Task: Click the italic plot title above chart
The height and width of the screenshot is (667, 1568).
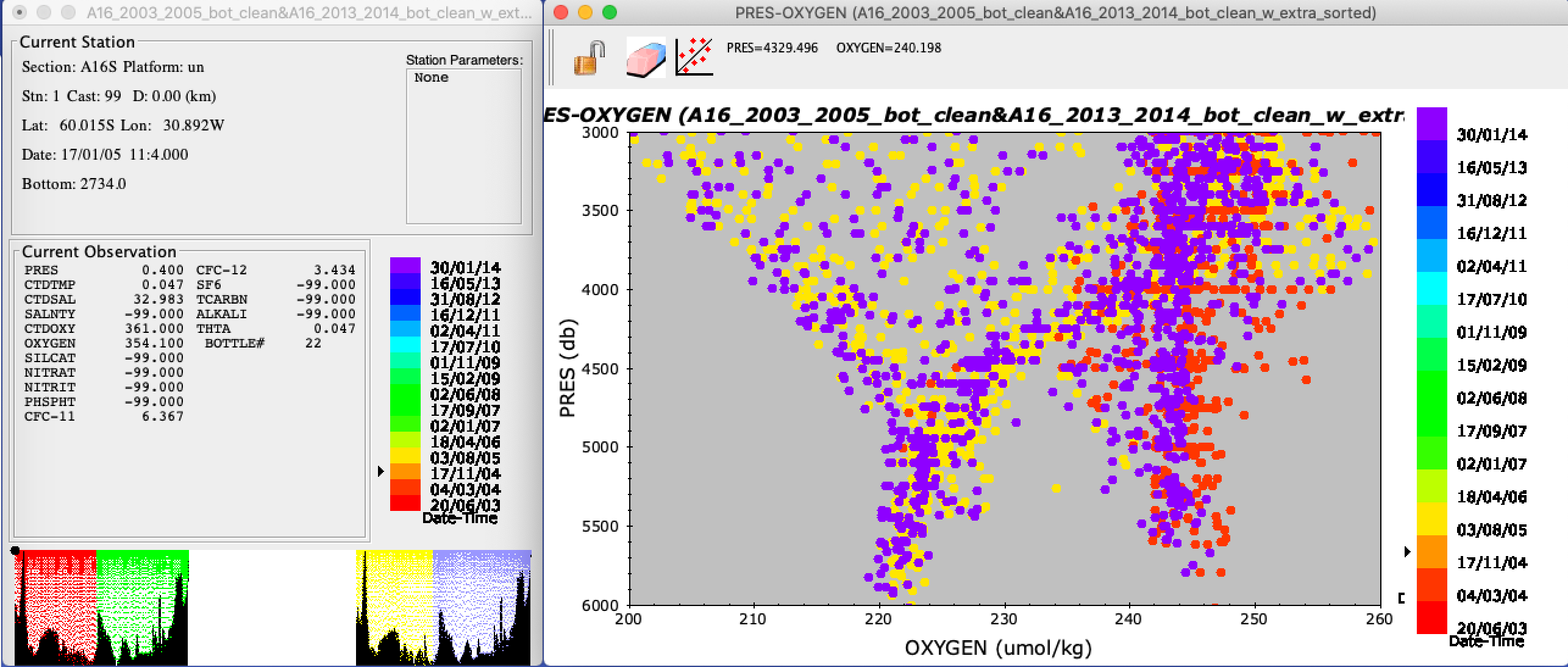Action: [974, 115]
